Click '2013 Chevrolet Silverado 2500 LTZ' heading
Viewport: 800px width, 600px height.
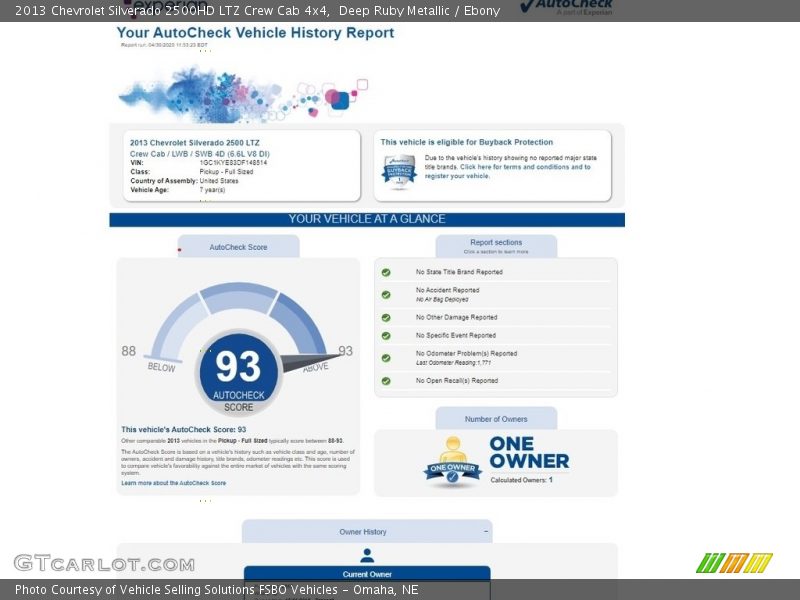[x=194, y=143]
